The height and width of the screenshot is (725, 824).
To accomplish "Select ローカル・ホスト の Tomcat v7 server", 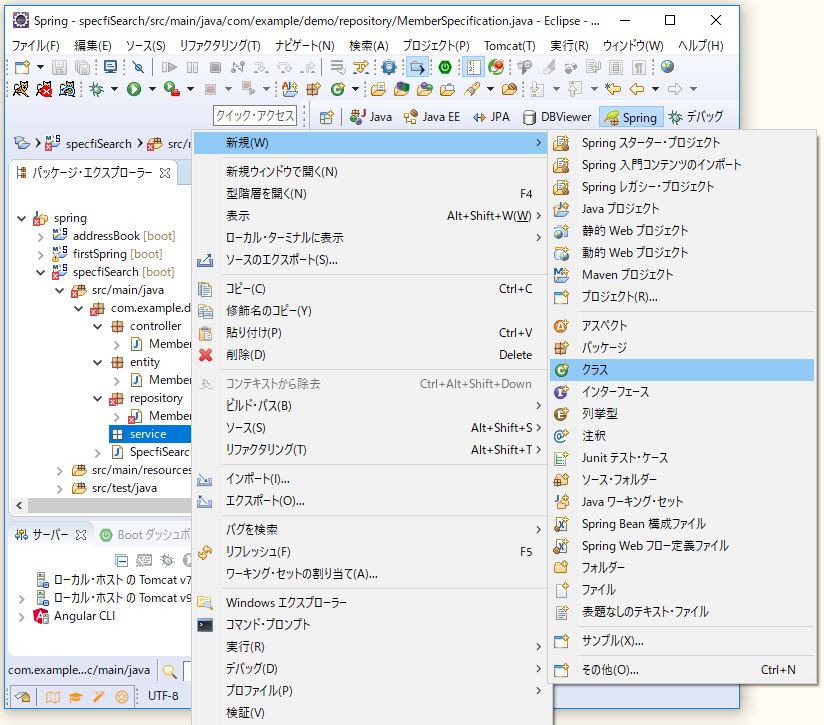I will pyautogui.click(x=122, y=580).
